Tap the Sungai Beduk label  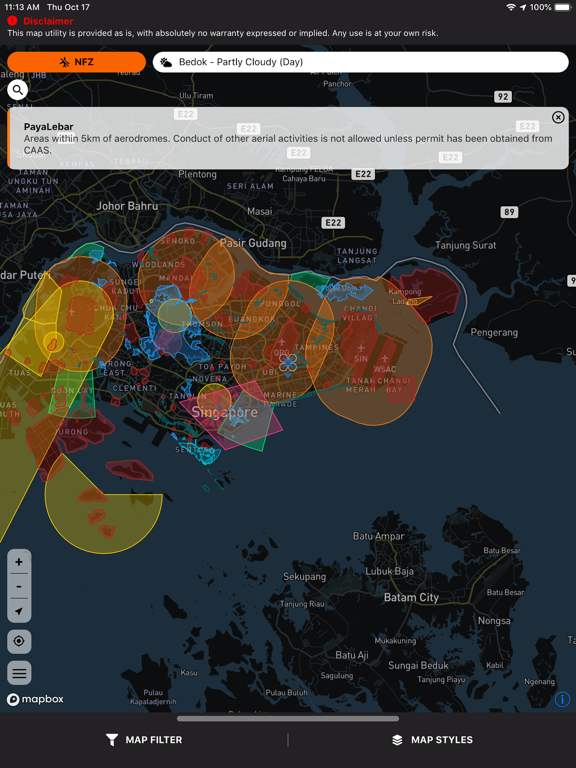pyautogui.click(x=418, y=666)
